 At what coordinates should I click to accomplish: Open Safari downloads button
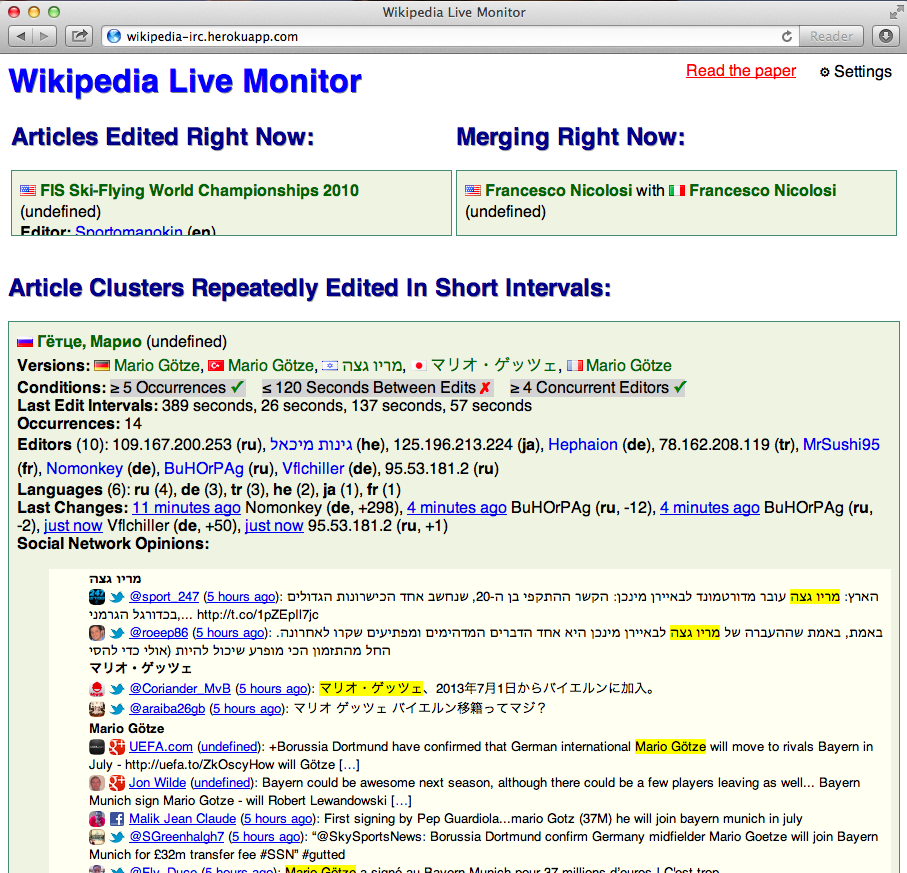pos(886,36)
